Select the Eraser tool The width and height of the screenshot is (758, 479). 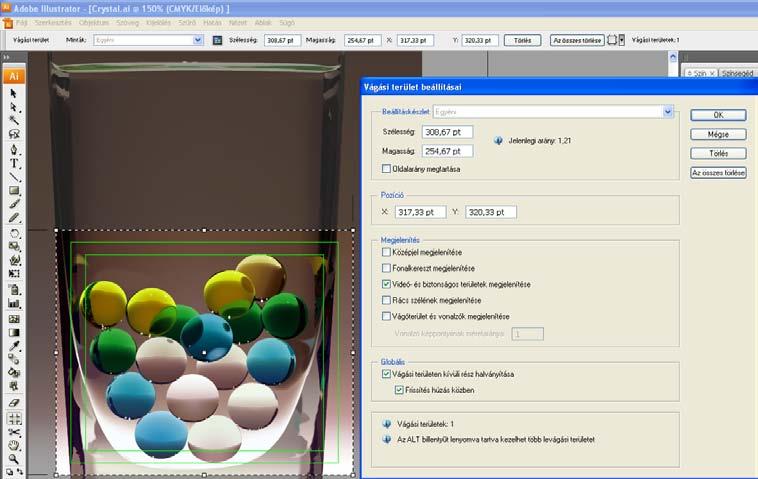14,402
